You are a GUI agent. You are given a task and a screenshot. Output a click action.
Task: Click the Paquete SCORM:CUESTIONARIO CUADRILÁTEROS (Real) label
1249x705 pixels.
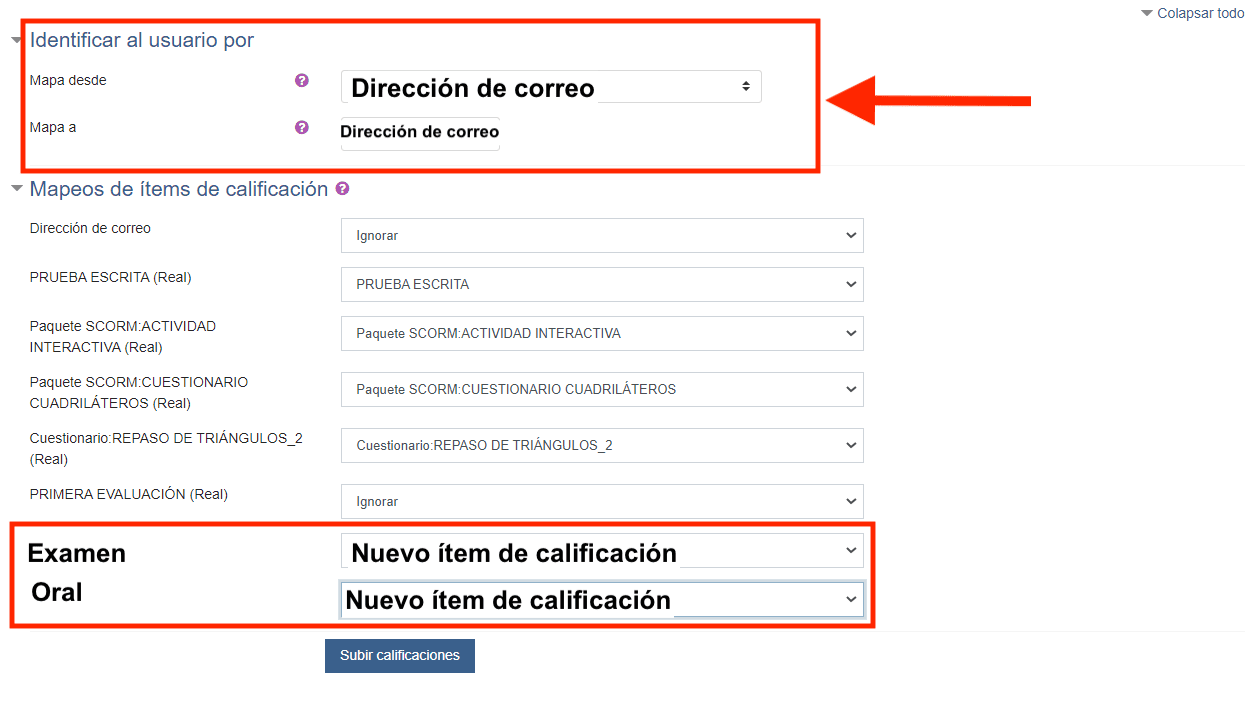click(x=139, y=393)
